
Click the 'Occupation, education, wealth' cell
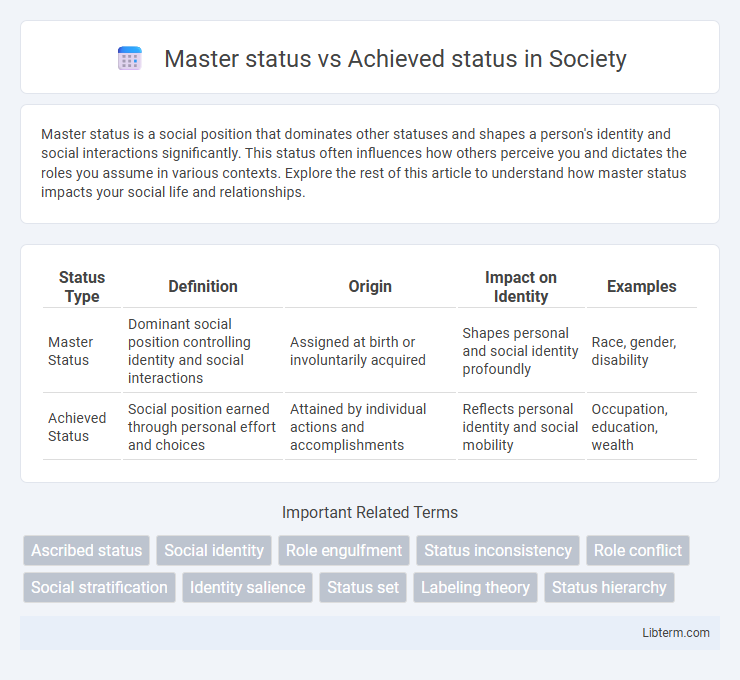pyautogui.click(x=641, y=427)
